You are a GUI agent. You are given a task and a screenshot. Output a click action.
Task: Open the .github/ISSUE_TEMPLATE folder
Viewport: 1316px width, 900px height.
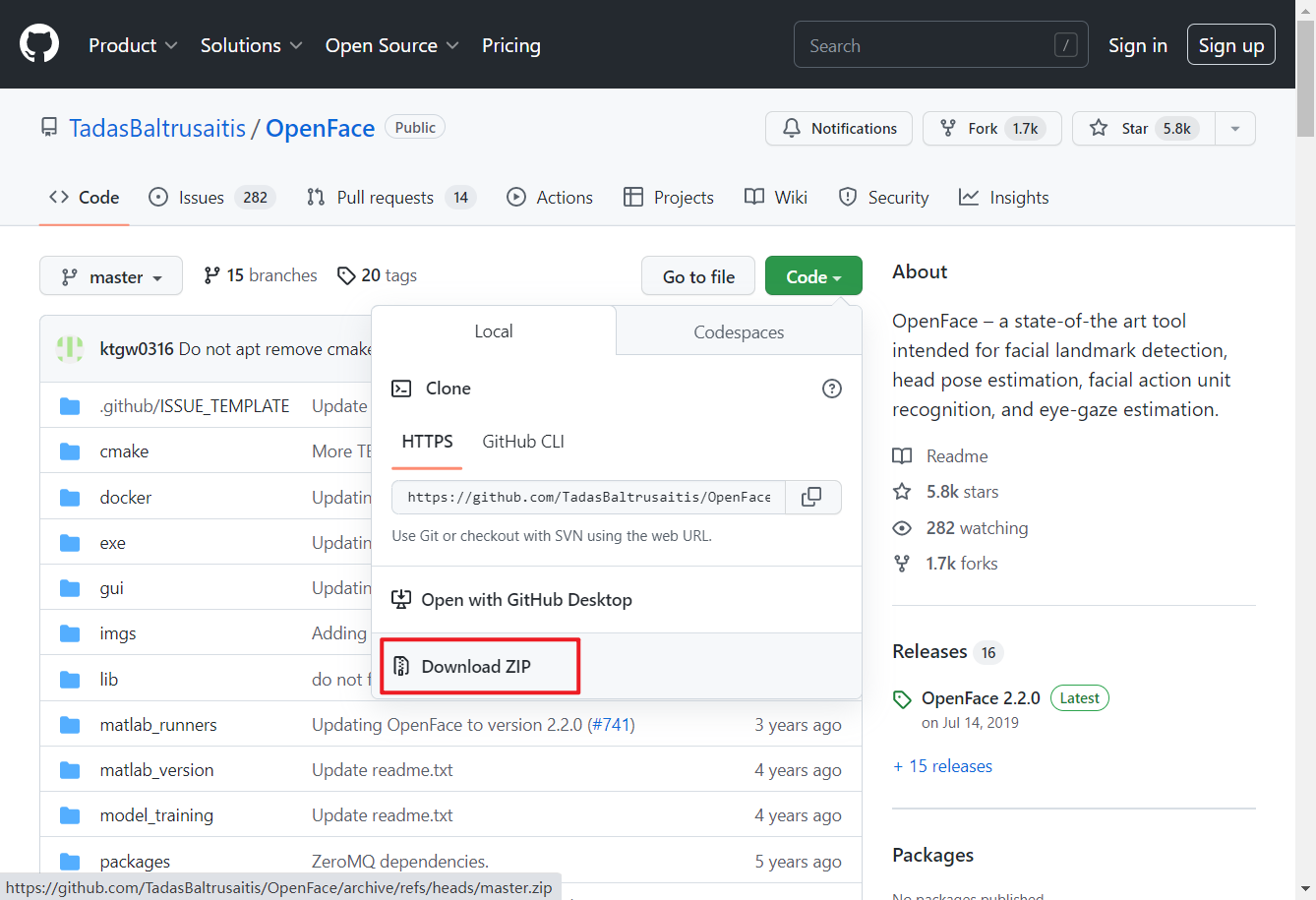point(195,405)
